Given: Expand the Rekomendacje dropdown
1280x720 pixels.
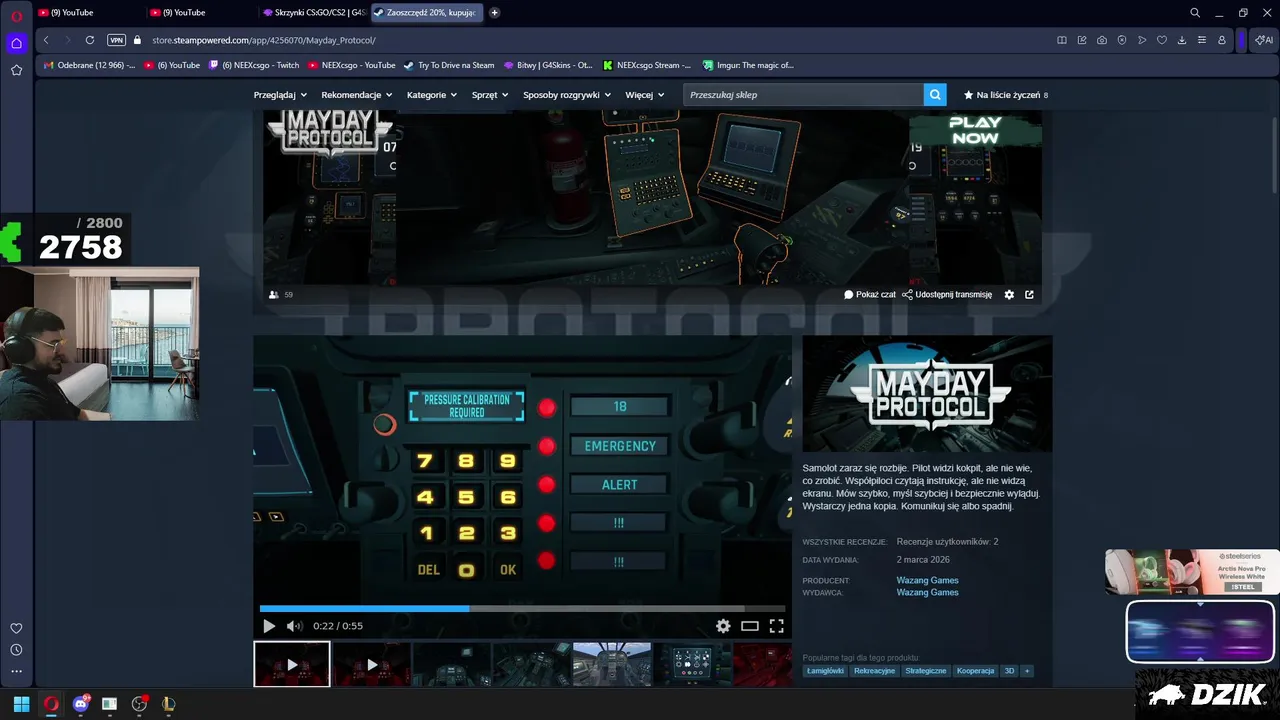Looking at the screenshot, I should coord(357,95).
